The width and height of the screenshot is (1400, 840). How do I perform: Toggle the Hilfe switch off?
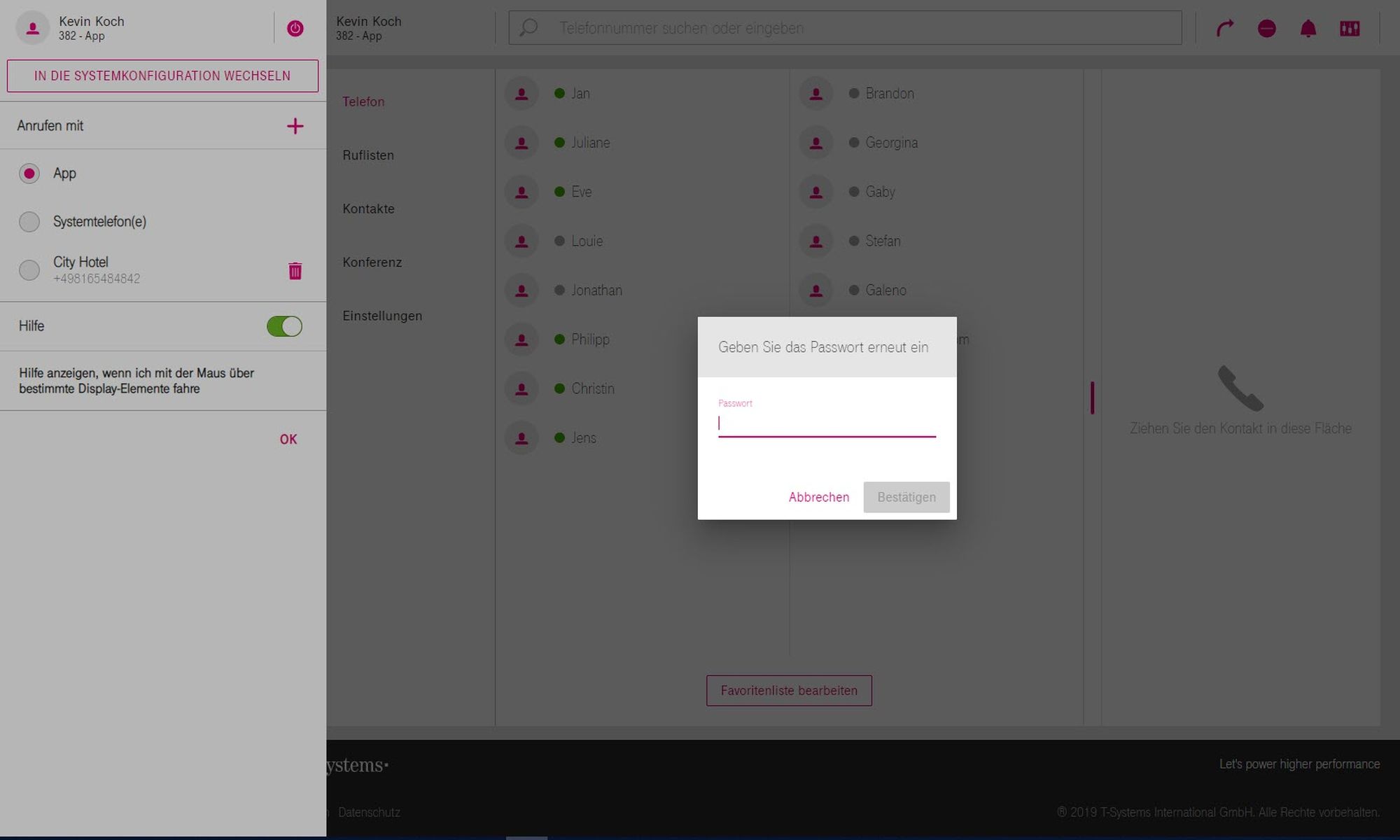click(284, 326)
